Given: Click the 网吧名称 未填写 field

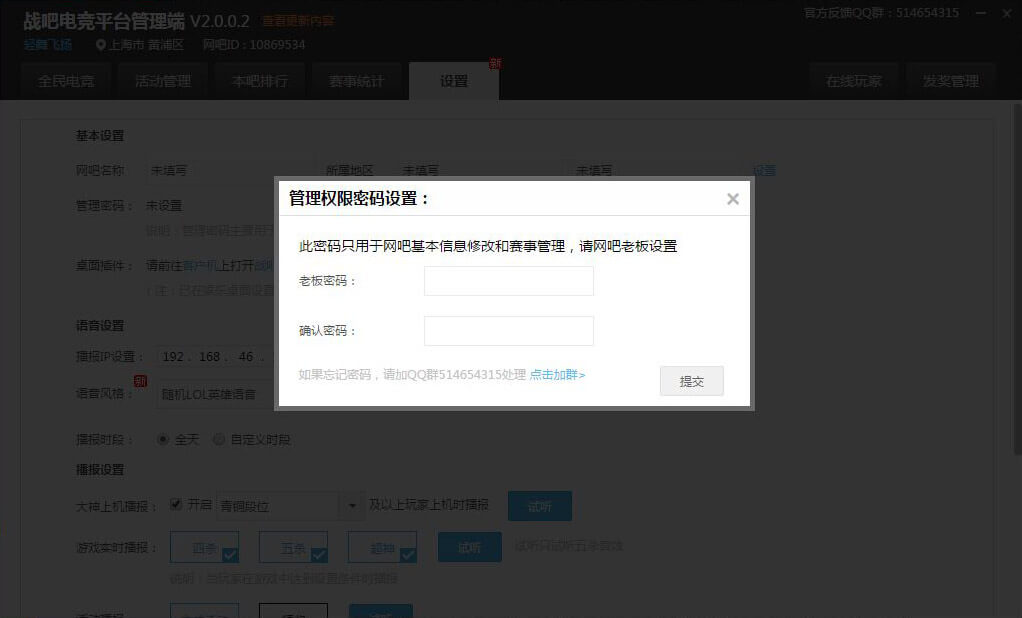Looking at the screenshot, I should point(228,171).
